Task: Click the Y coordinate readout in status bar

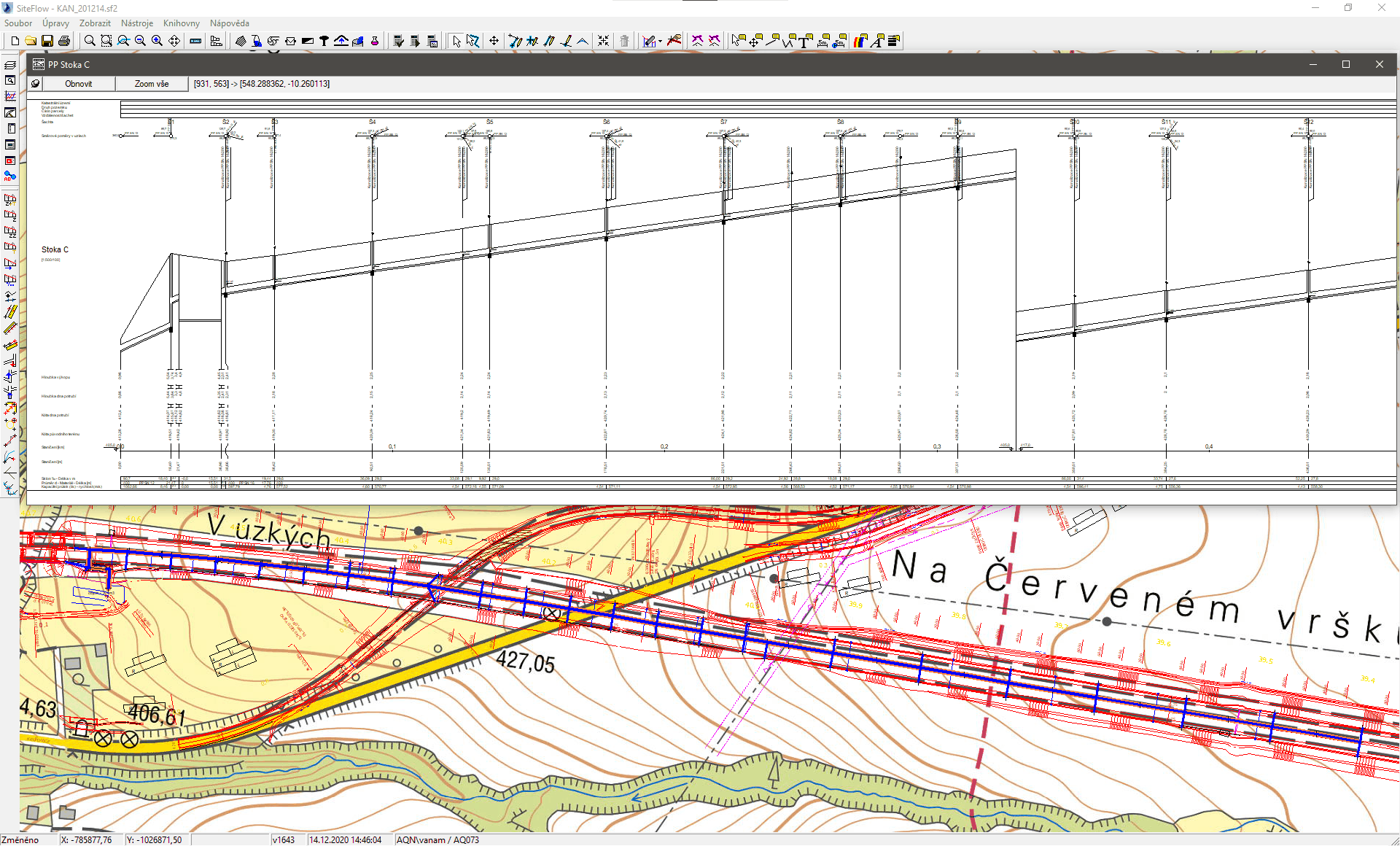Action: point(154,840)
